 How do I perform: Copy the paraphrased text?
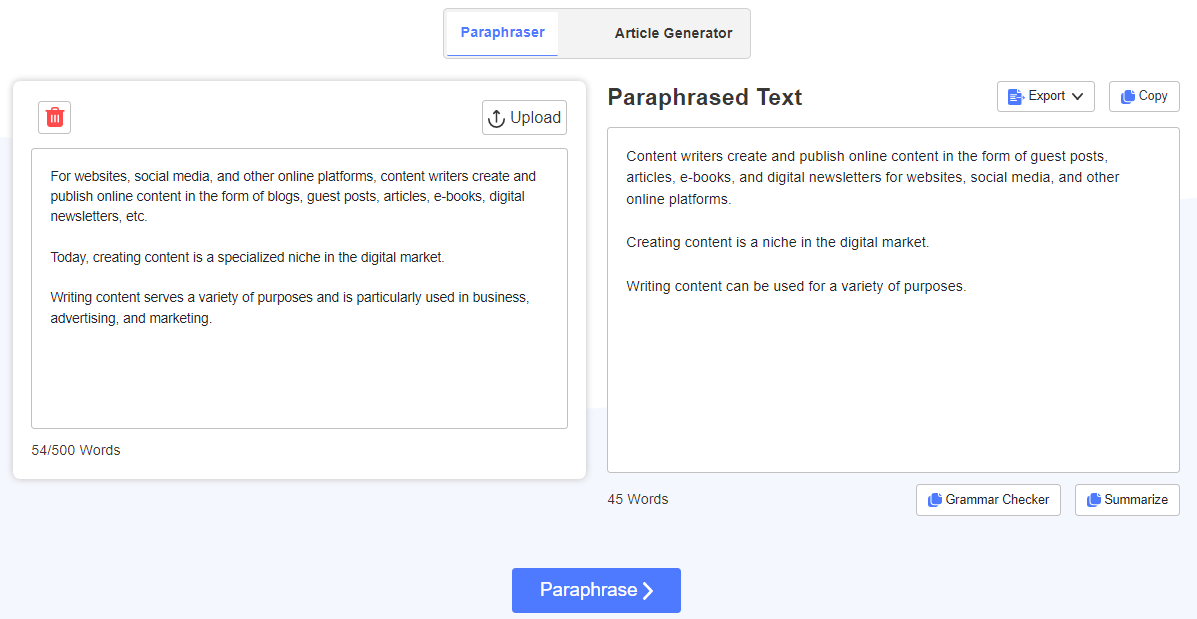[x=1144, y=96]
